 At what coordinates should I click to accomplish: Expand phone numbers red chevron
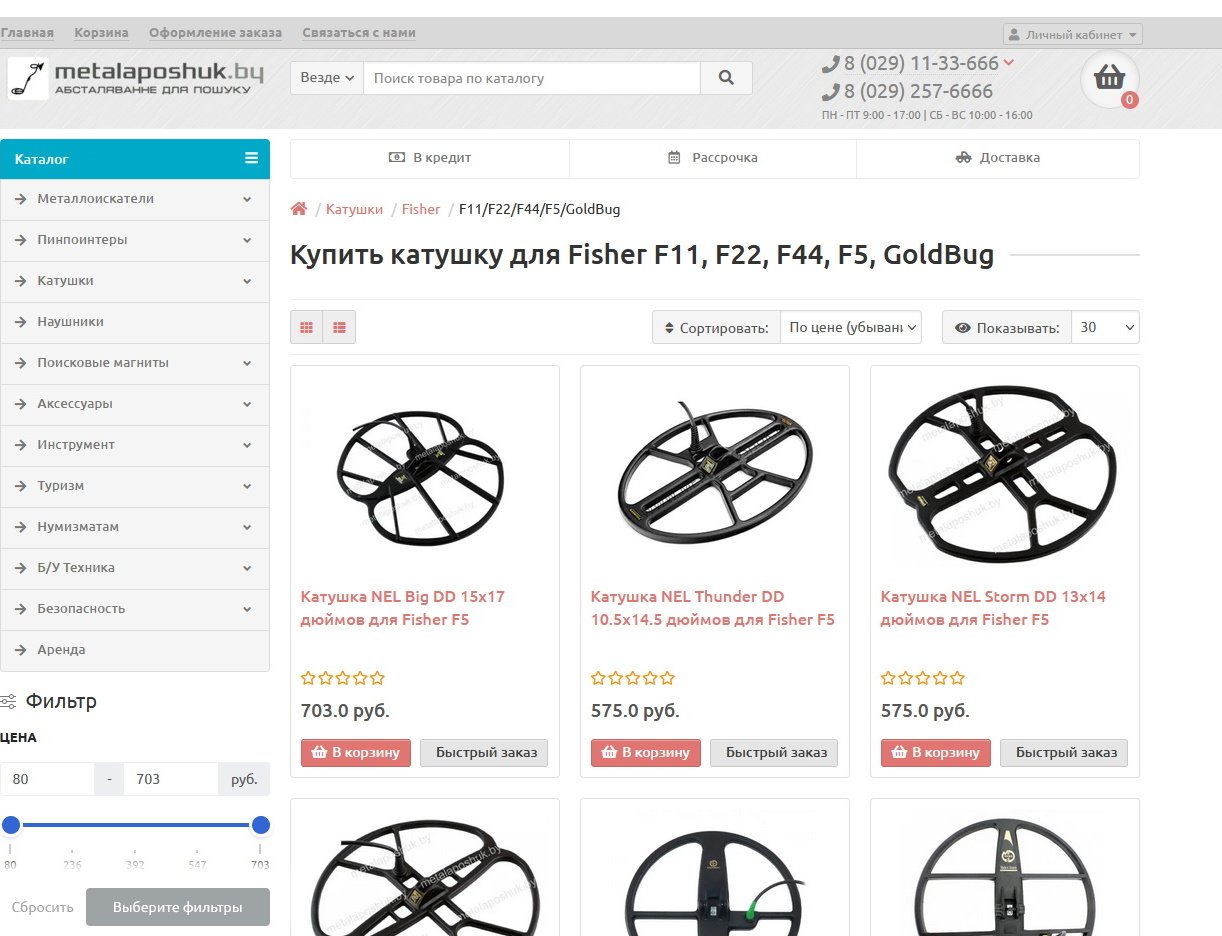pyautogui.click(x=1009, y=63)
